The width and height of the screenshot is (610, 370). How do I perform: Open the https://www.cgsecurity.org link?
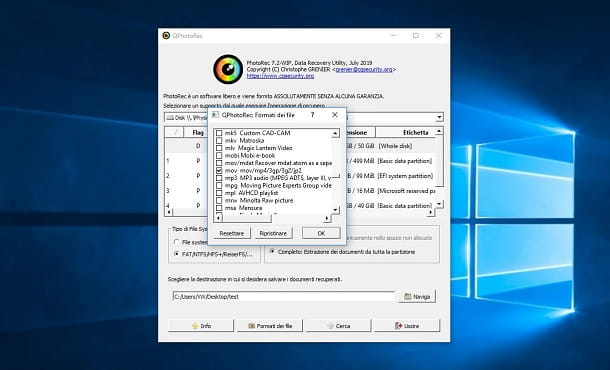280,76
